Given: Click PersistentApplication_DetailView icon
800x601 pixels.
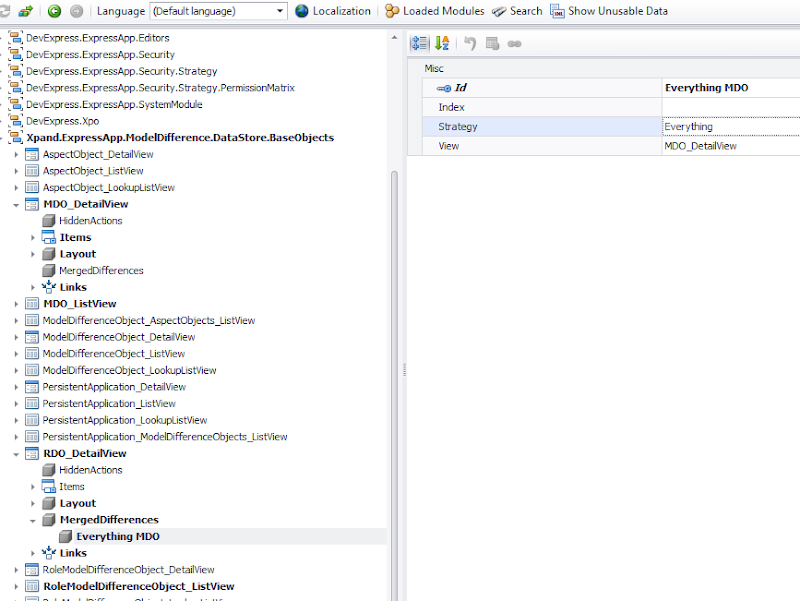Looking at the screenshot, I should pyautogui.click(x=32, y=387).
